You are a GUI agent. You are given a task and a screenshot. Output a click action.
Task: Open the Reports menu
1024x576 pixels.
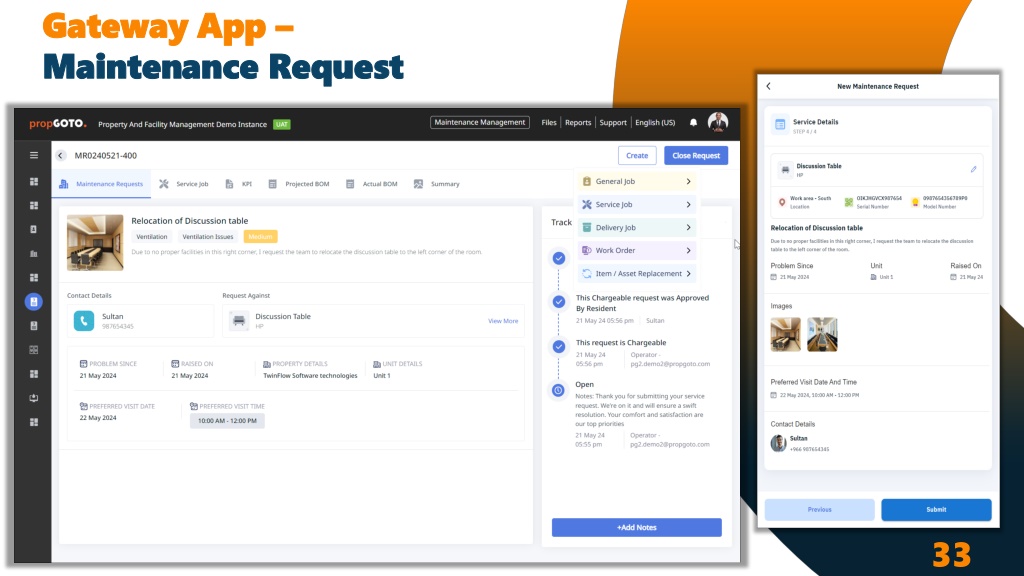tap(578, 123)
